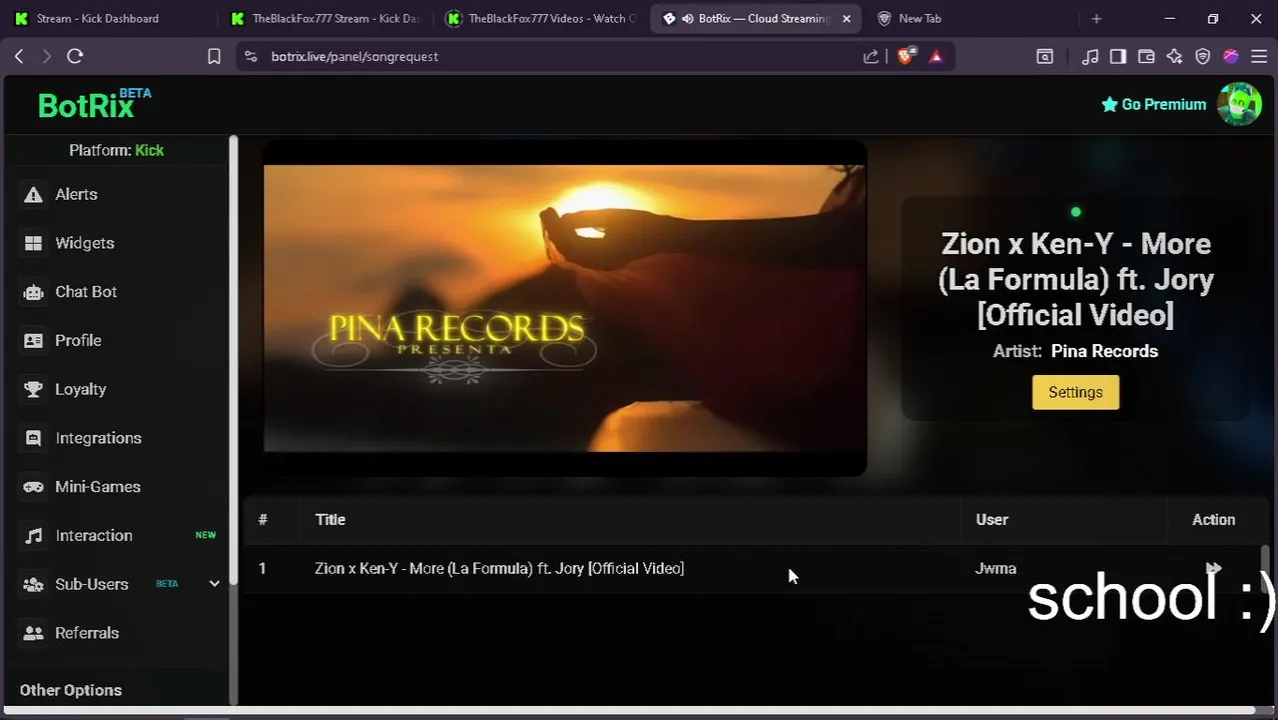Toggle the browser sidebar panel
The height and width of the screenshot is (720, 1278).
pos(1118,56)
